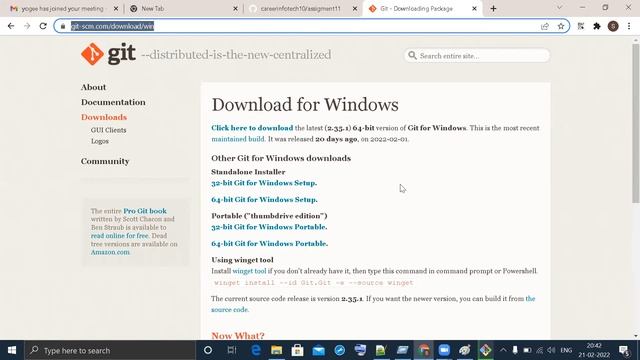Show hidden system tray icons
This screenshot has height=360, width=640.
click(x=503, y=350)
